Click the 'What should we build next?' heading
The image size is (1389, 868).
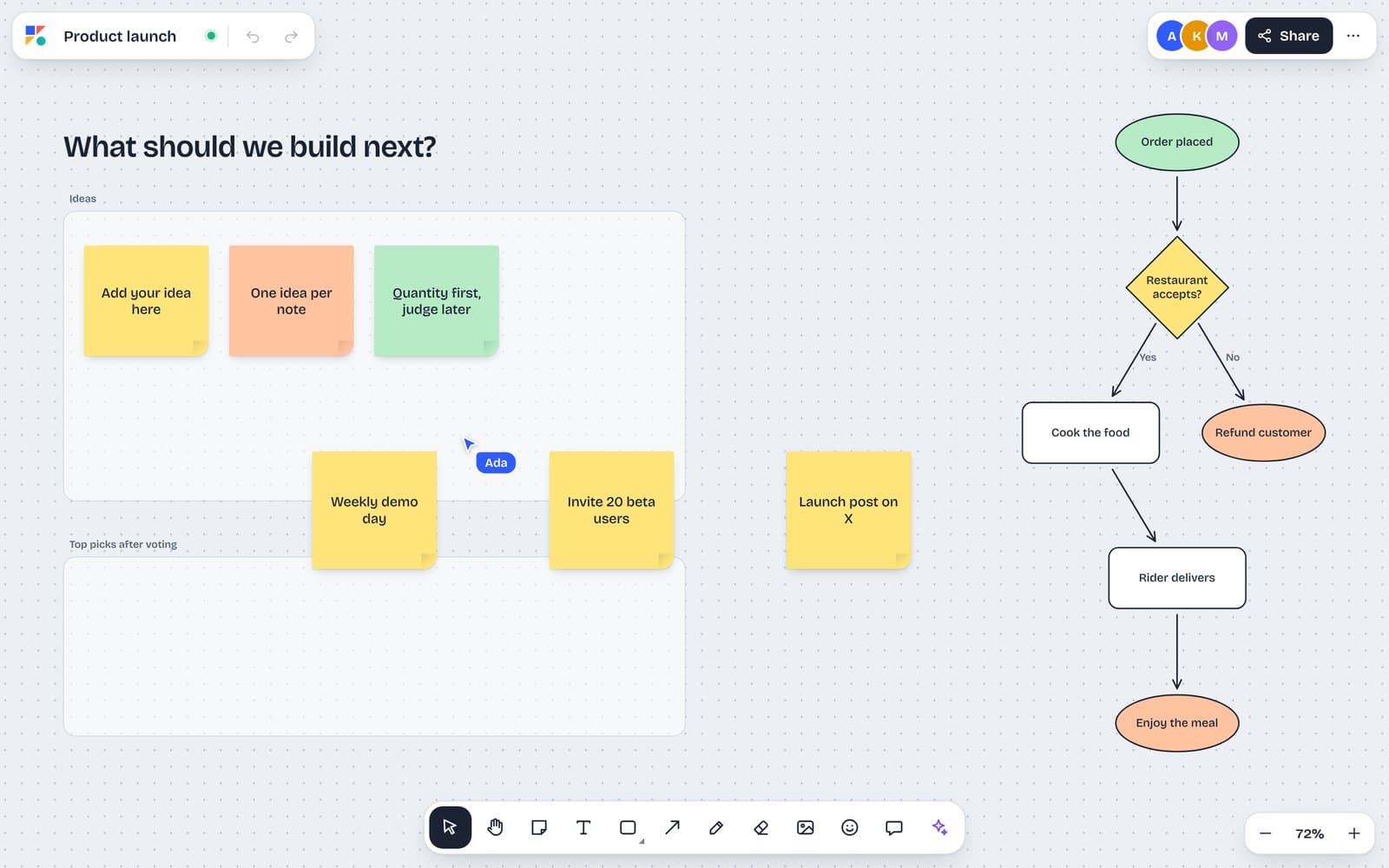point(250,147)
